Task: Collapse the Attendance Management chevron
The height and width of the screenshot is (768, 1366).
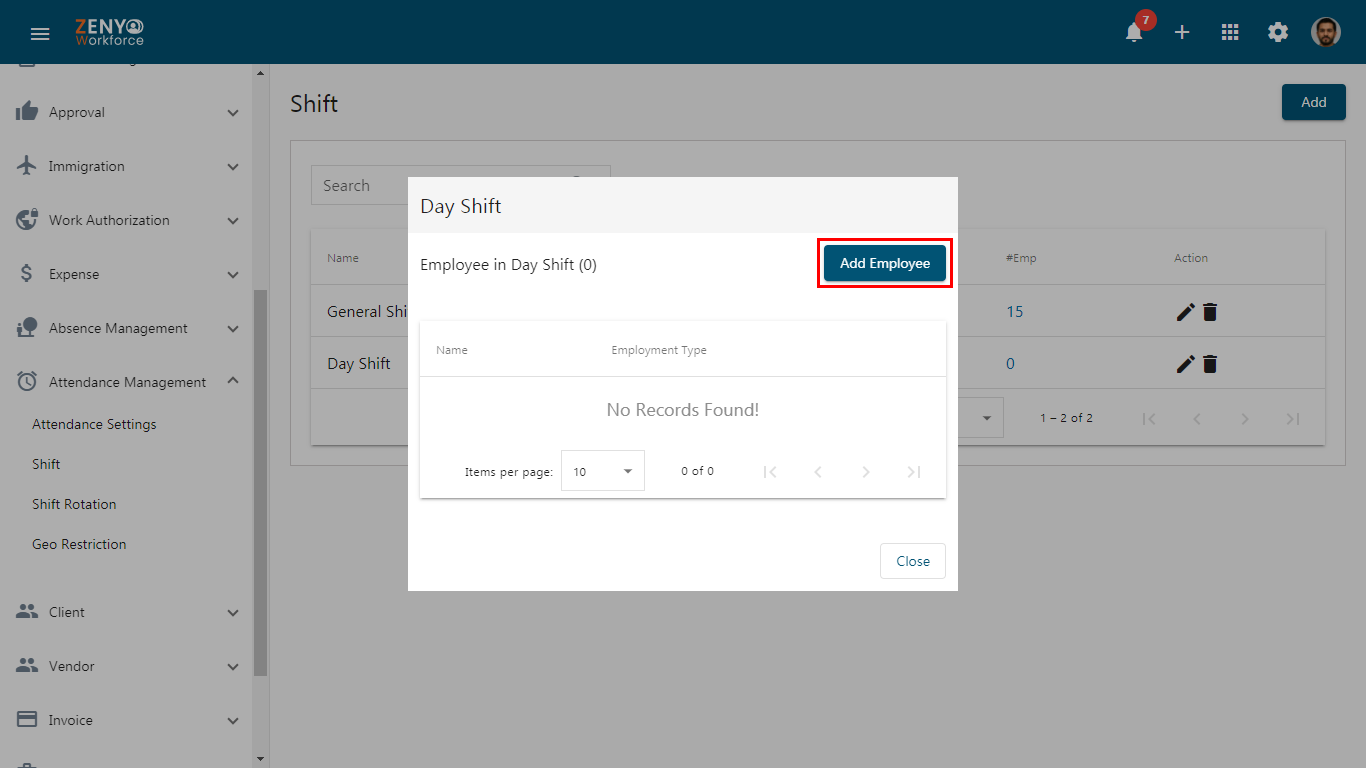Action: pyautogui.click(x=233, y=380)
